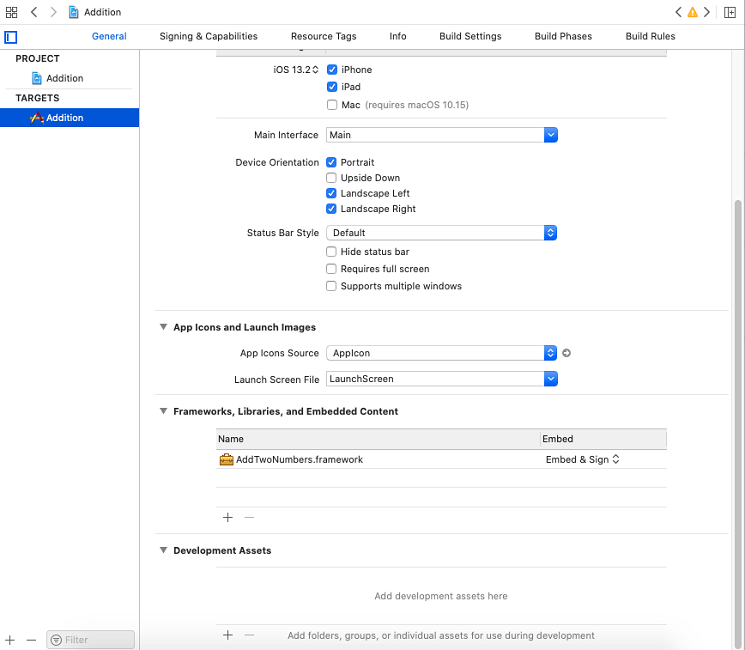Click the back navigation arrow
The width and height of the screenshot is (745, 650).
pyautogui.click(x=34, y=12)
